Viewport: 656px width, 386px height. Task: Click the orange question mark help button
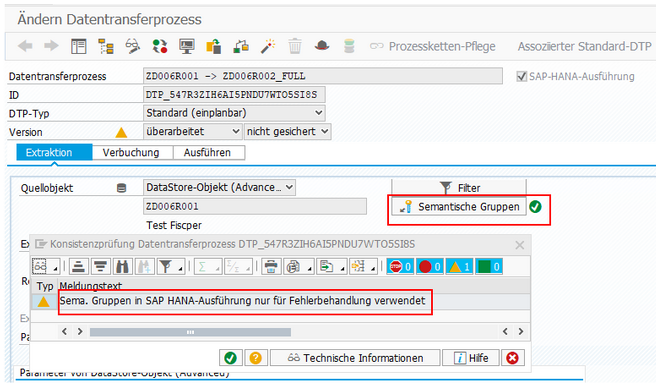click(x=256, y=358)
